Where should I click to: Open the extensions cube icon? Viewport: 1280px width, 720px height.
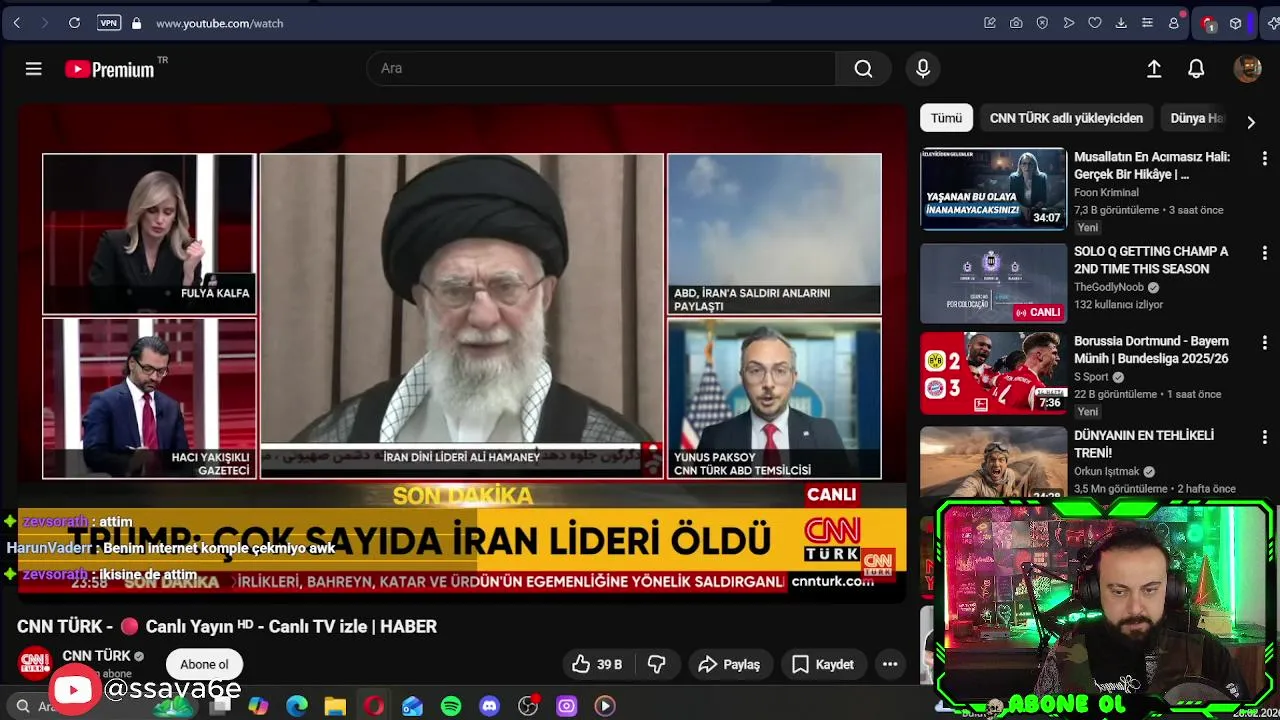click(x=1235, y=23)
